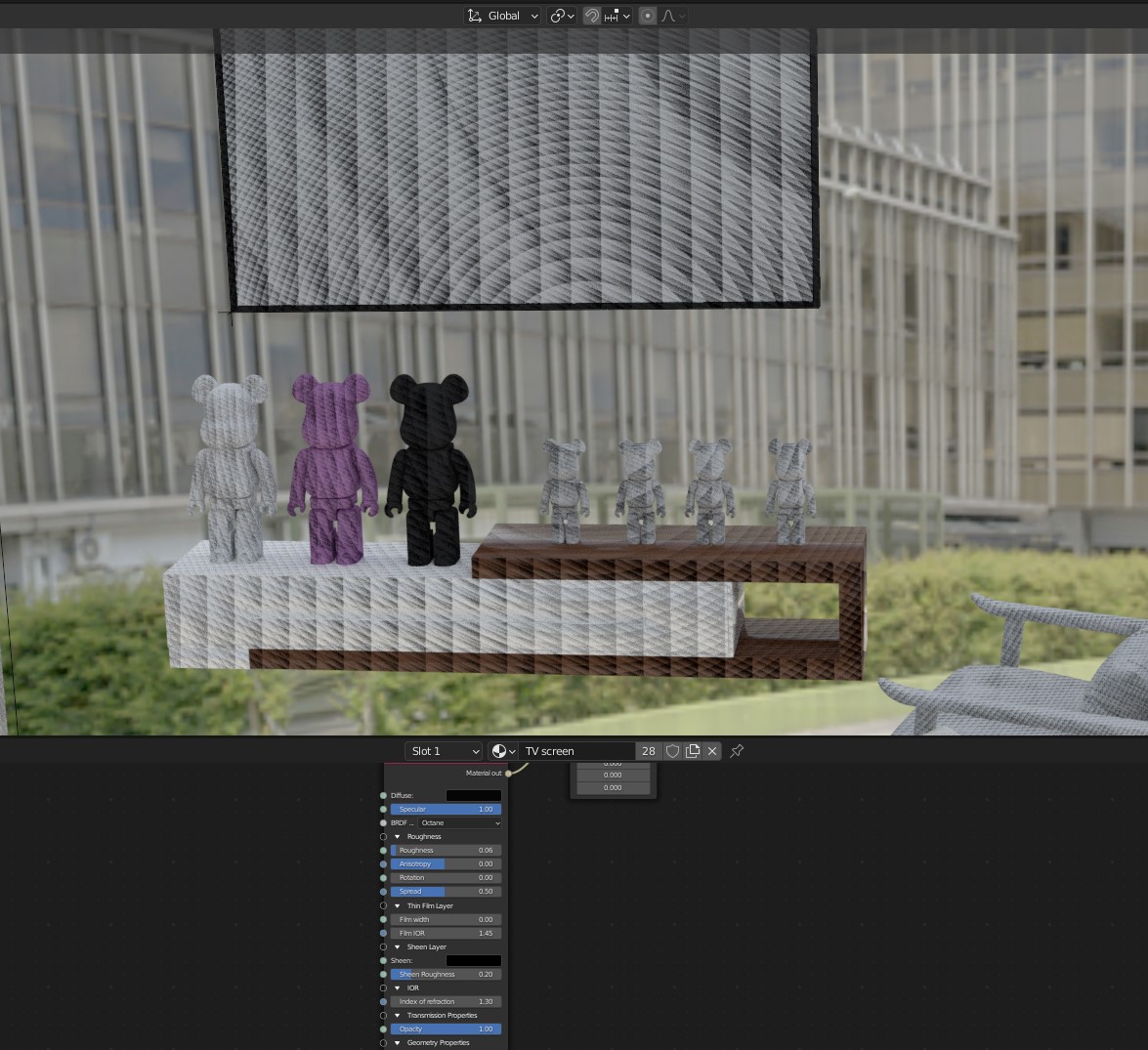1148x1050 pixels.
Task: Browse materials with the sphere icon
Action: [503, 751]
